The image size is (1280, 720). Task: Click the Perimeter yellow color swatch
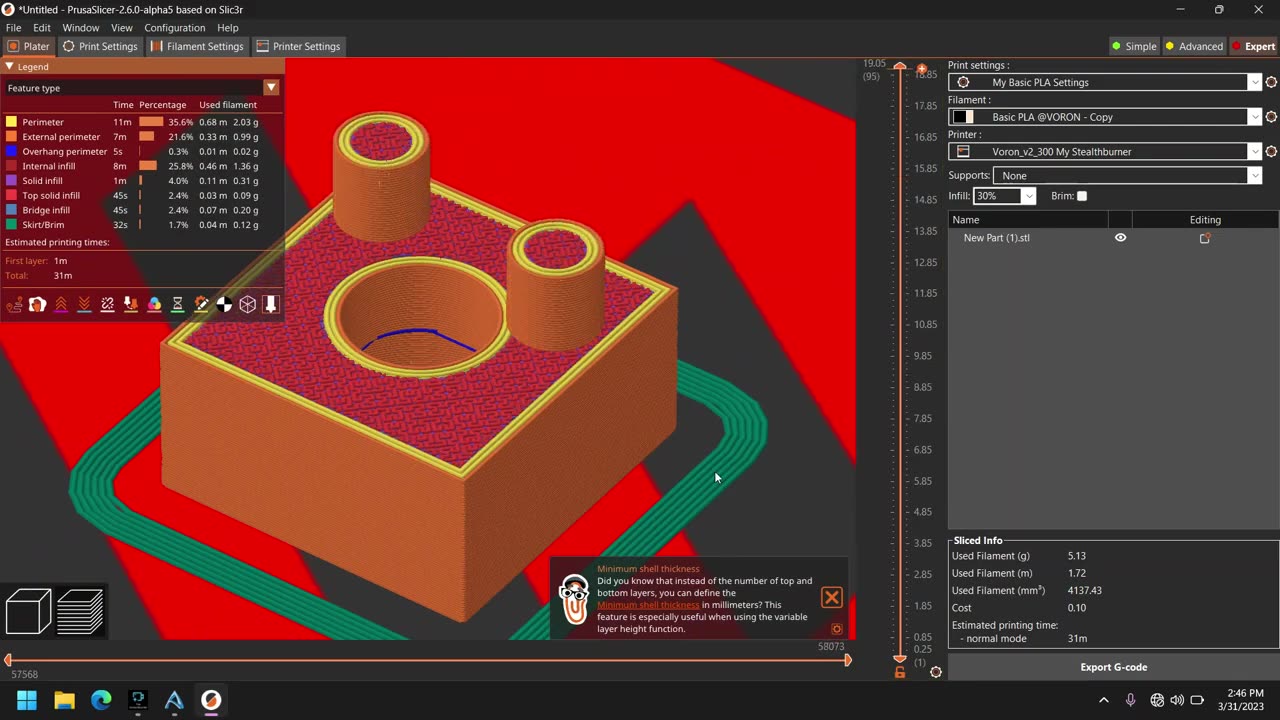pyautogui.click(x=11, y=122)
